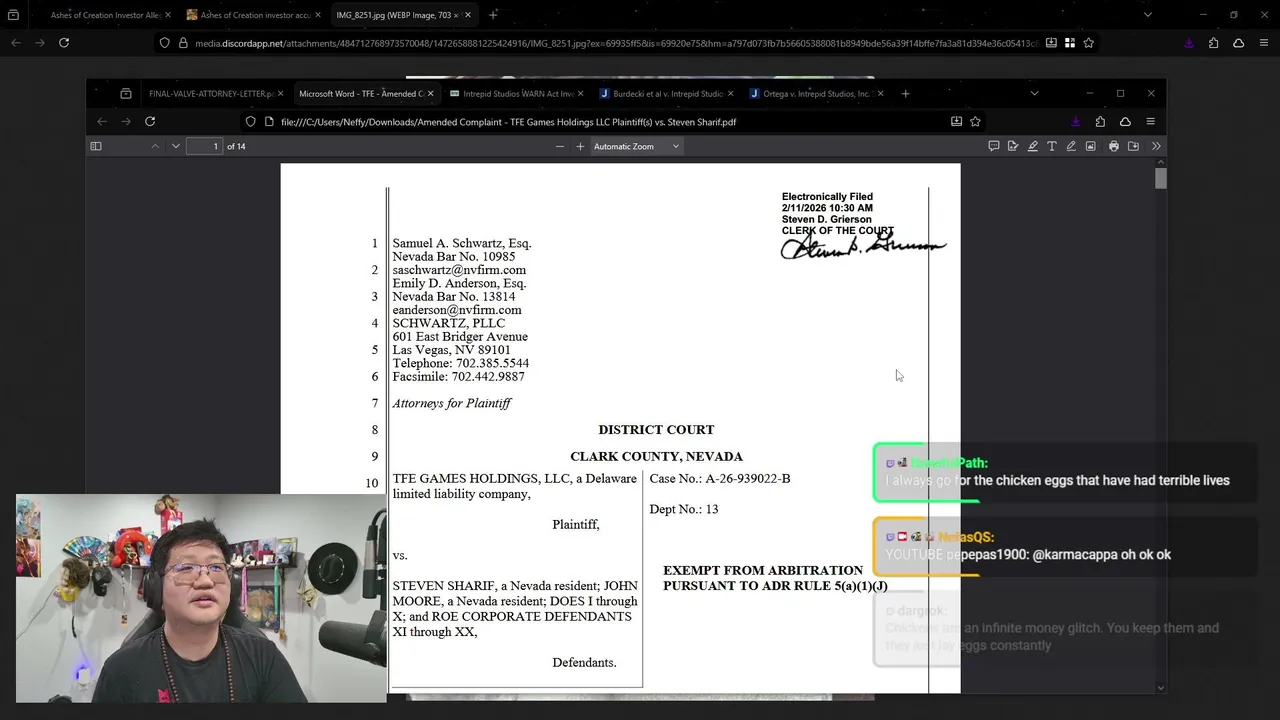1280x720 pixels.
Task: Go to previous PDF page
Action: (x=155, y=146)
